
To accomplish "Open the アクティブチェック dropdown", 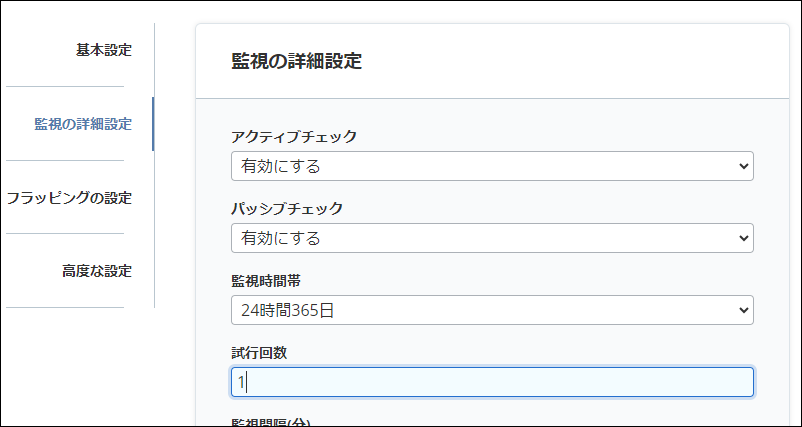I will (x=491, y=166).
